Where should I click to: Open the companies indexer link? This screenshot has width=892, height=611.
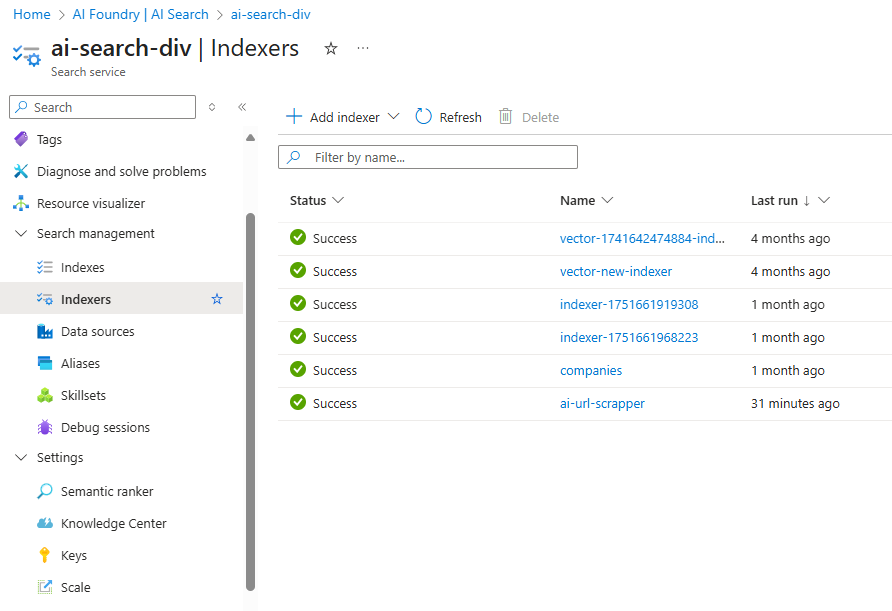pos(591,370)
